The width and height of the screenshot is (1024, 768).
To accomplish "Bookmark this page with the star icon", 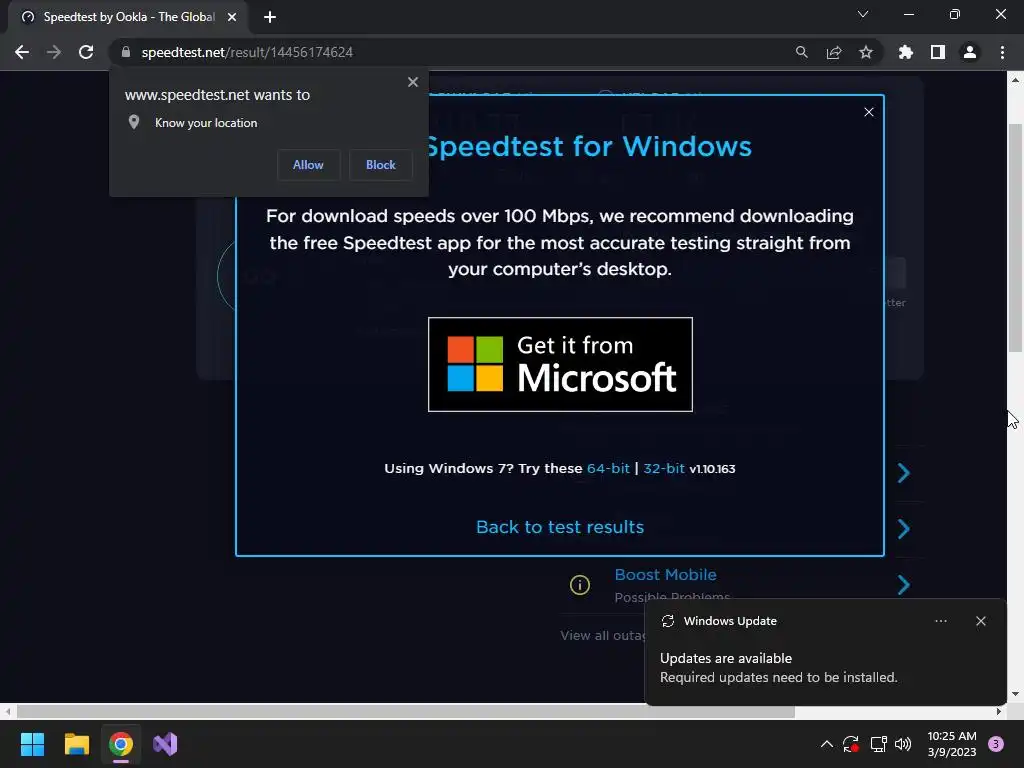I will pyautogui.click(x=866, y=52).
